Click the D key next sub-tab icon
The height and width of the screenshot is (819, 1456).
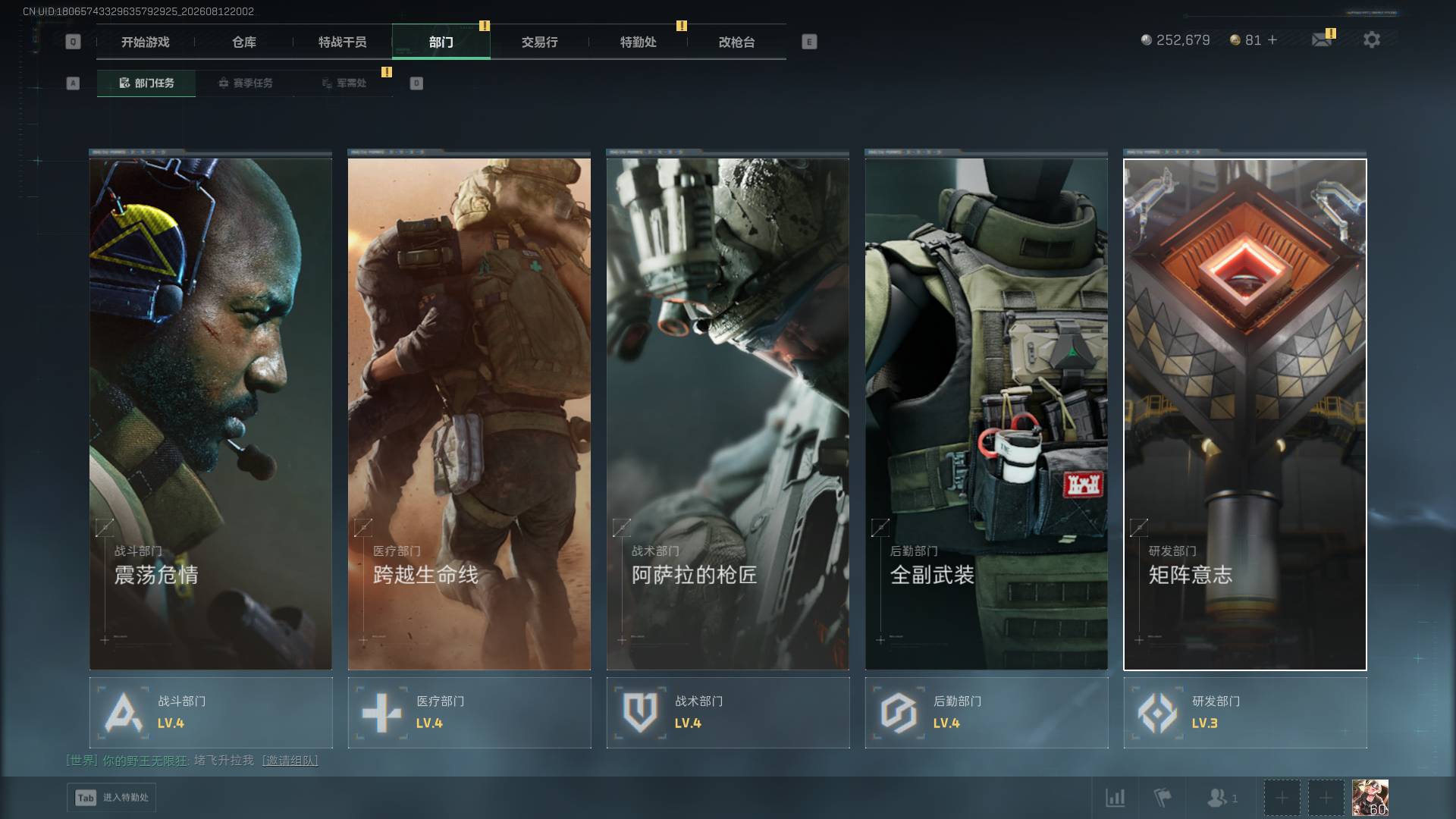pos(416,83)
